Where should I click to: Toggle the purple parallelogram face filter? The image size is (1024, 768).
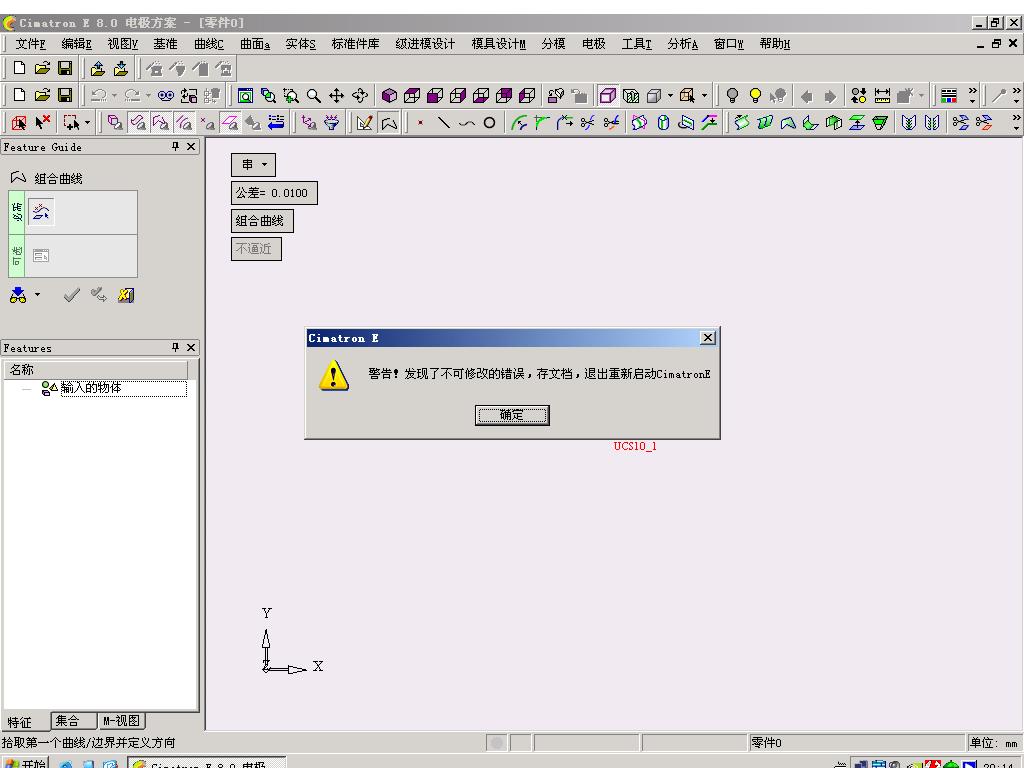(x=230, y=122)
